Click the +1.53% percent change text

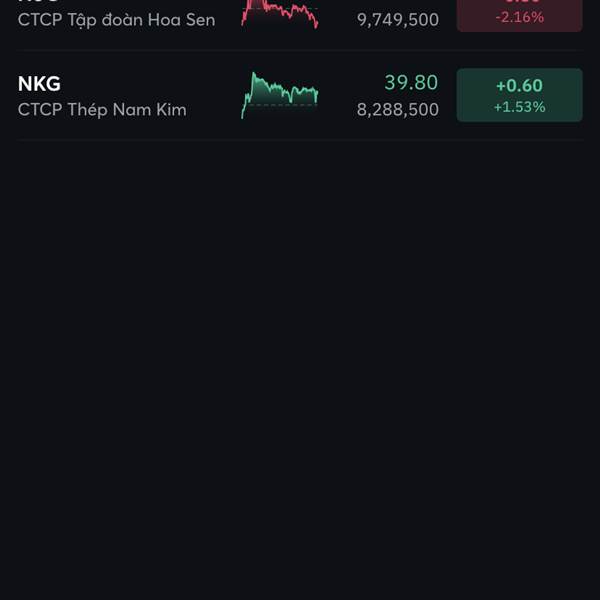click(520, 107)
